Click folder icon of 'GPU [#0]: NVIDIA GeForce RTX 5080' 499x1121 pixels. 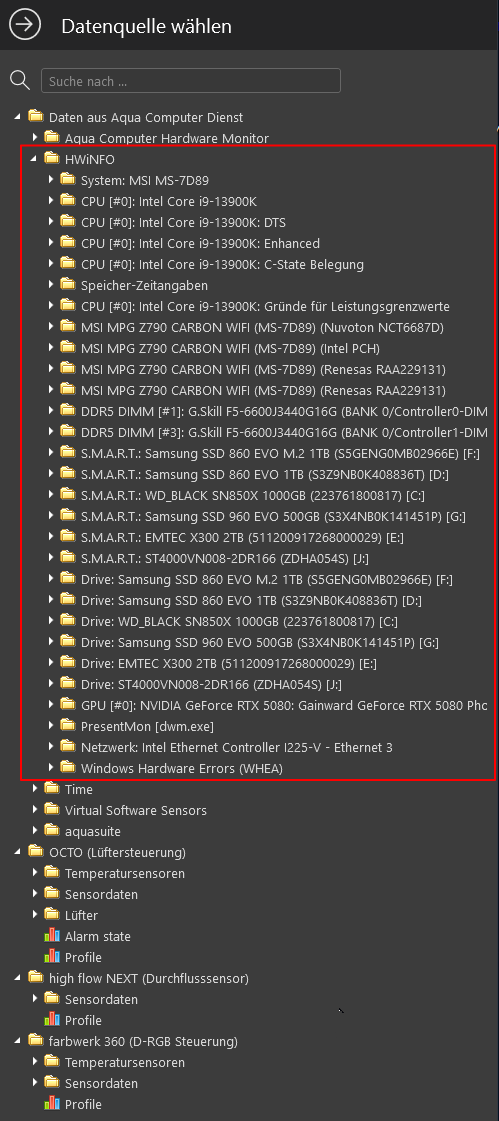(x=68, y=704)
